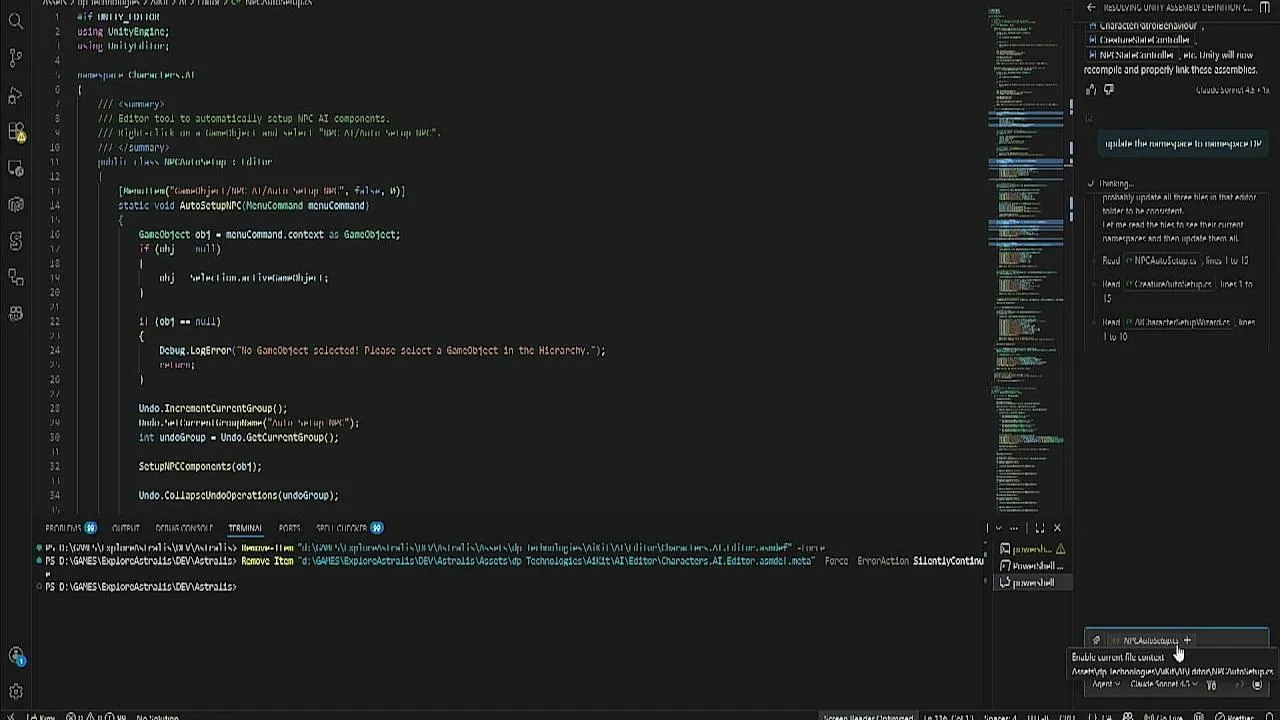1280x720 pixels.
Task: Open the Claude Sonnet model picker
Action: click(1164, 684)
